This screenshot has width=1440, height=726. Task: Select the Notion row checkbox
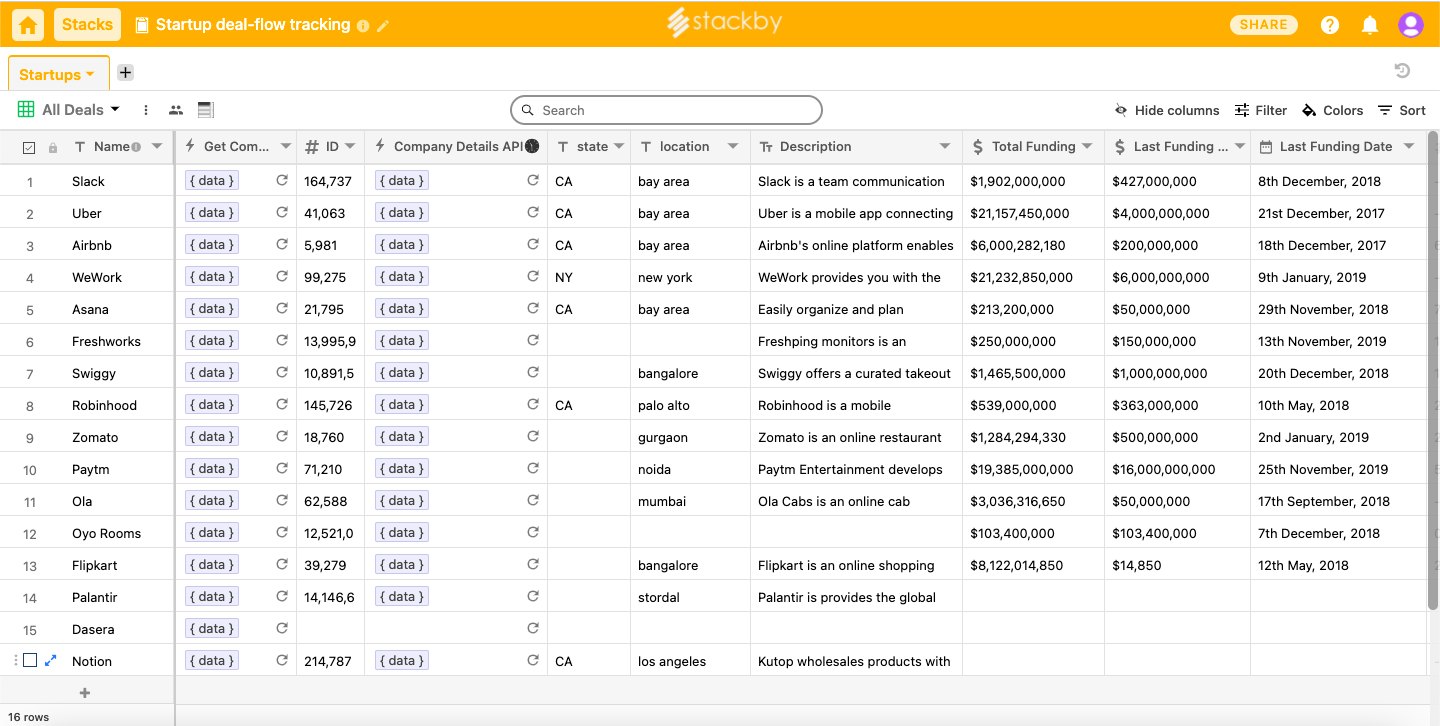click(x=30, y=661)
